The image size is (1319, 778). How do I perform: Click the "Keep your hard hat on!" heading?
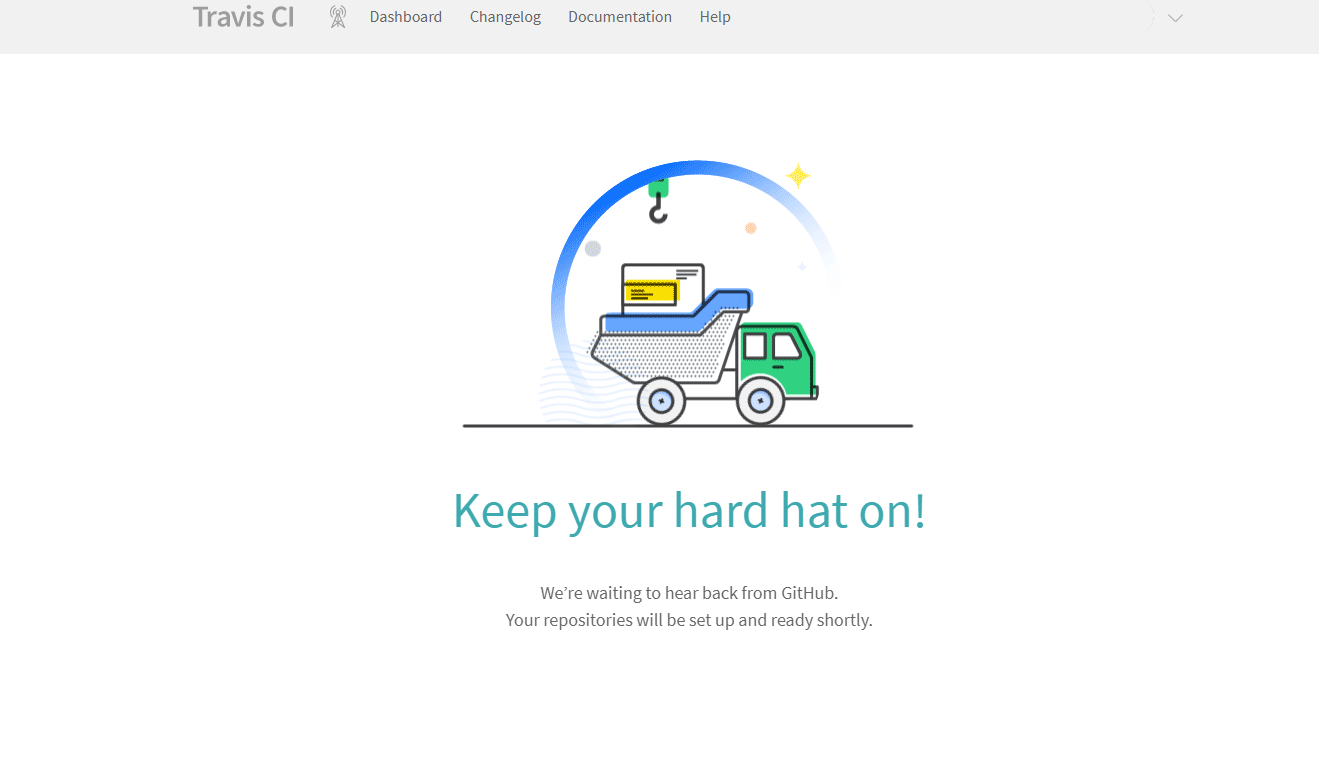(x=690, y=510)
